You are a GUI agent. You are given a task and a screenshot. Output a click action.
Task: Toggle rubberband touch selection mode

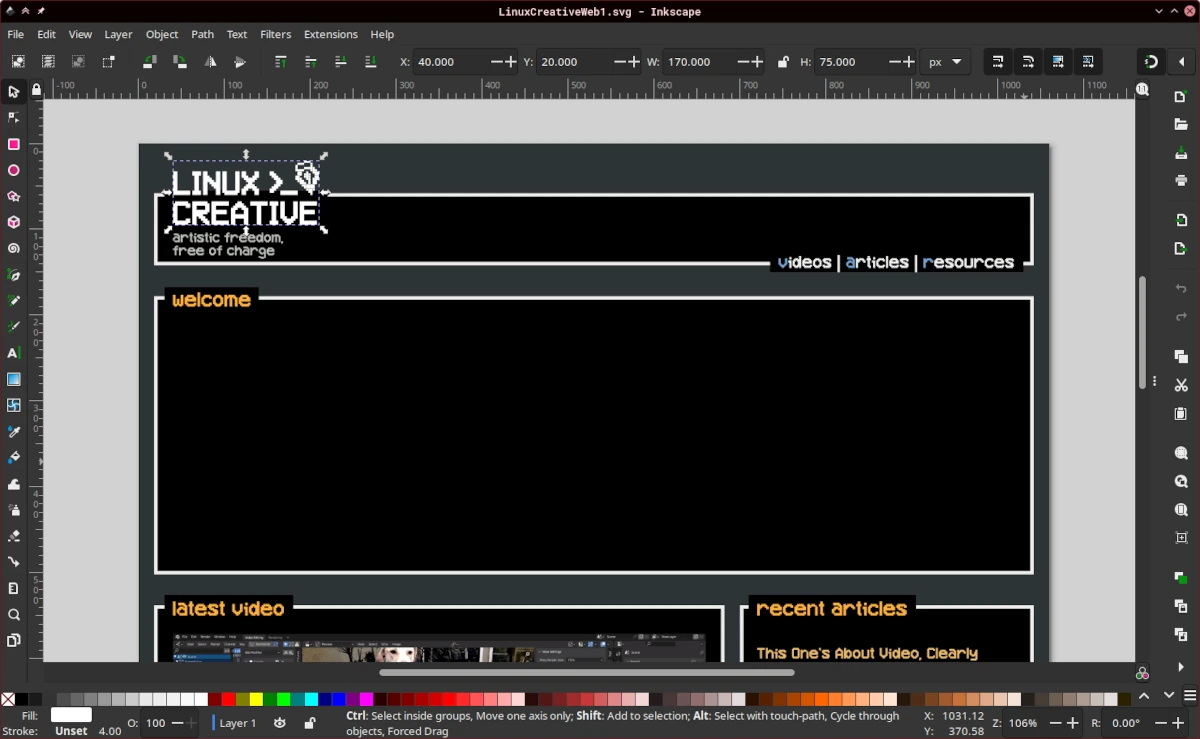point(108,62)
